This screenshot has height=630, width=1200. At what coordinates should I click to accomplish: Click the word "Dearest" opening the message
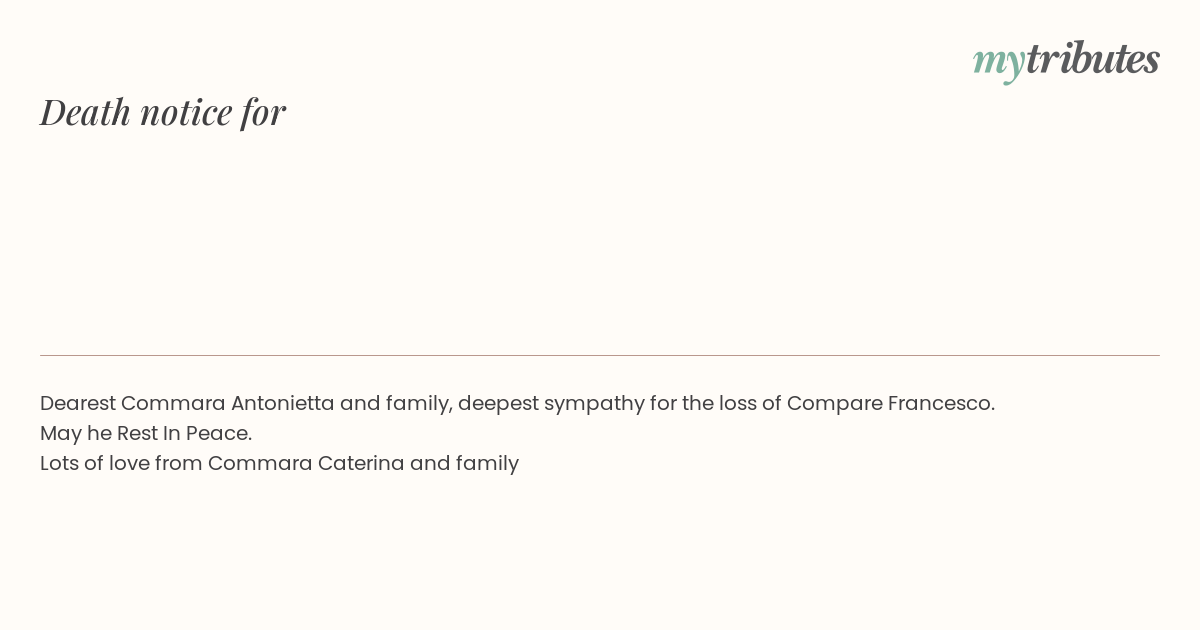click(78, 403)
